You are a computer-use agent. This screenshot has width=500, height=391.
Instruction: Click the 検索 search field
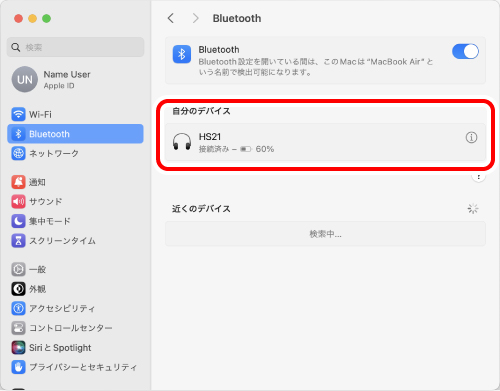[75, 47]
